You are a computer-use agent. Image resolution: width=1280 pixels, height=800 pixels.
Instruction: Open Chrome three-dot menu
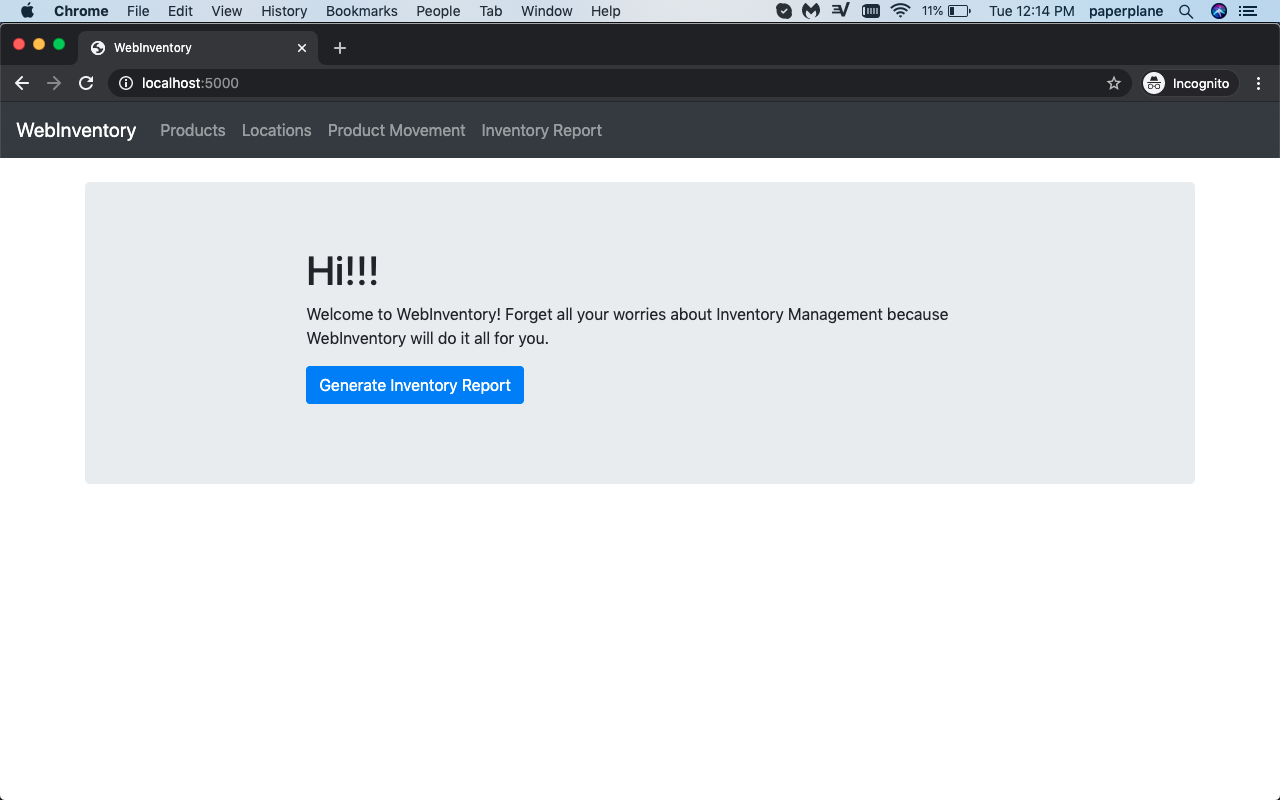[1258, 83]
